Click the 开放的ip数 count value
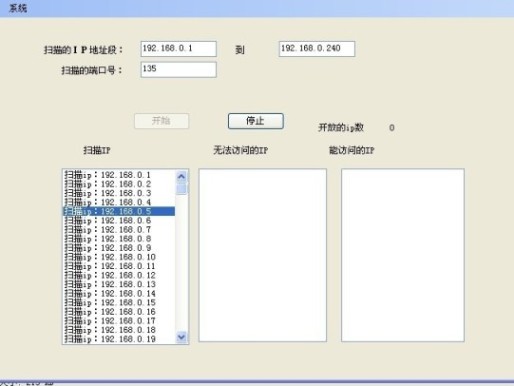Viewport: 514px width, 386px height. click(x=392, y=128)
